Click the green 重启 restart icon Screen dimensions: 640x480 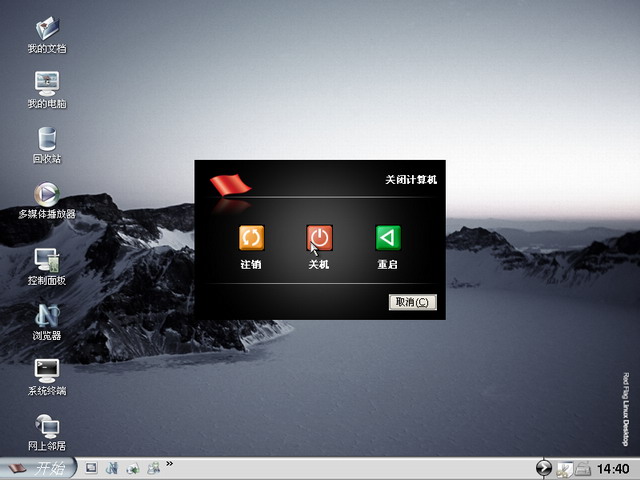(x=388, y=238)
